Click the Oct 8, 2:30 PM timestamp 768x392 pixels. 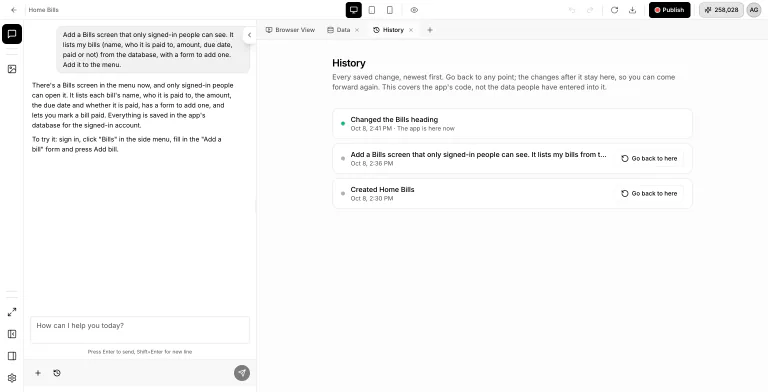(372, 198)
